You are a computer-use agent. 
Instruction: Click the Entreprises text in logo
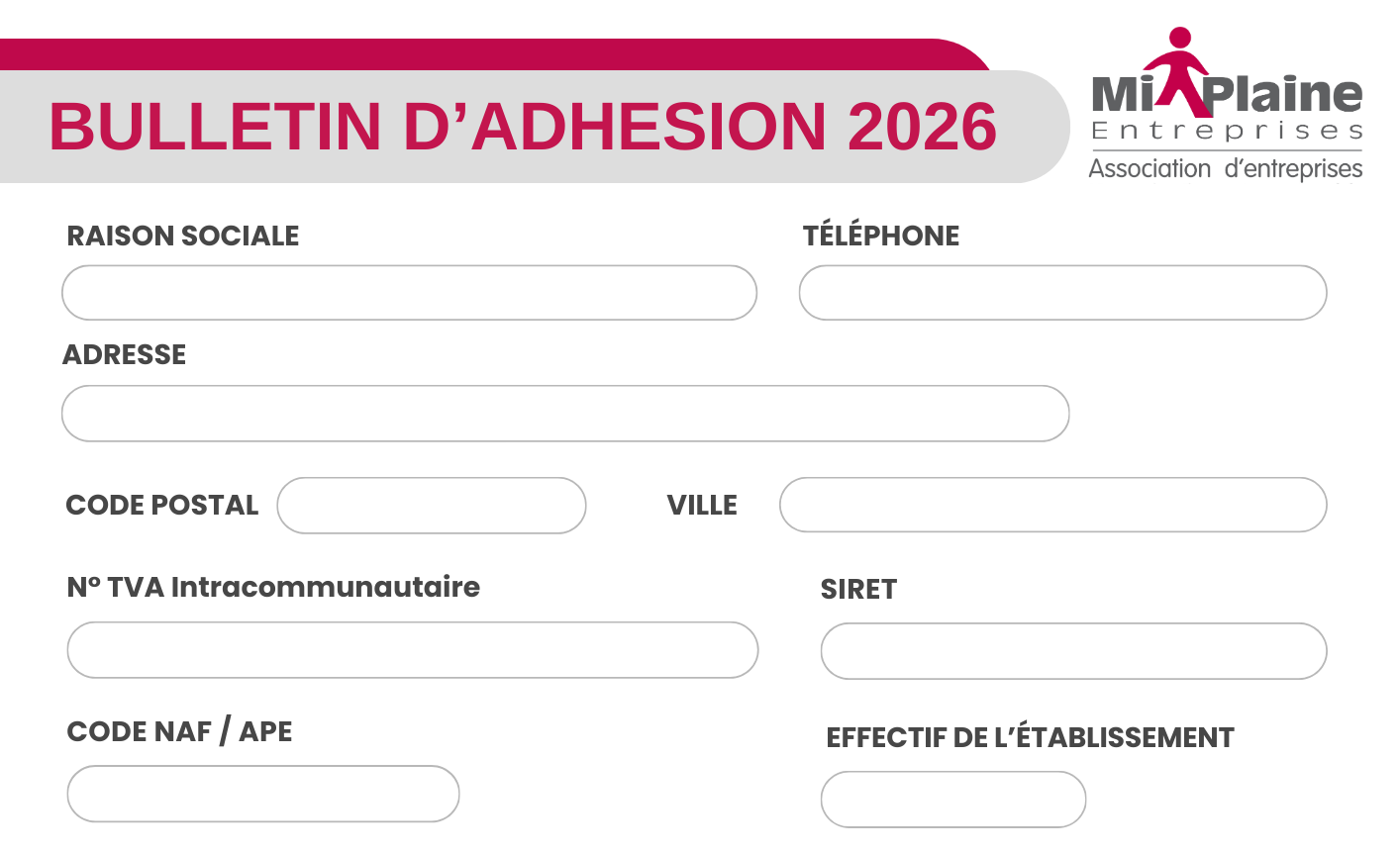tap(1227, 131)
